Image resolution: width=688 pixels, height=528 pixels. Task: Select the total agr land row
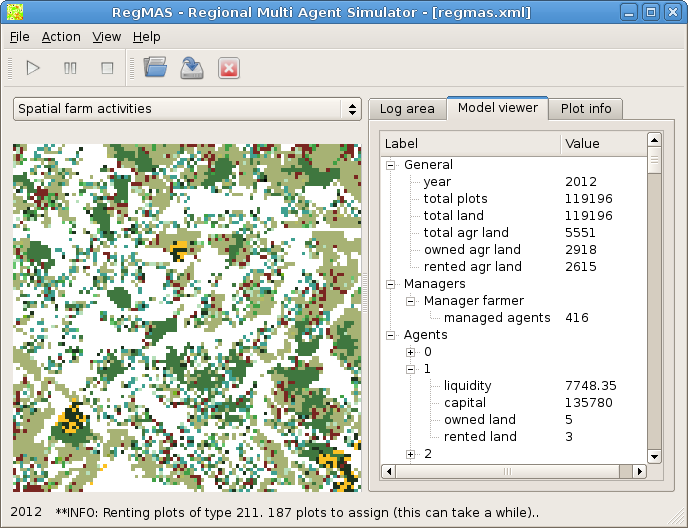coord(513,233)
